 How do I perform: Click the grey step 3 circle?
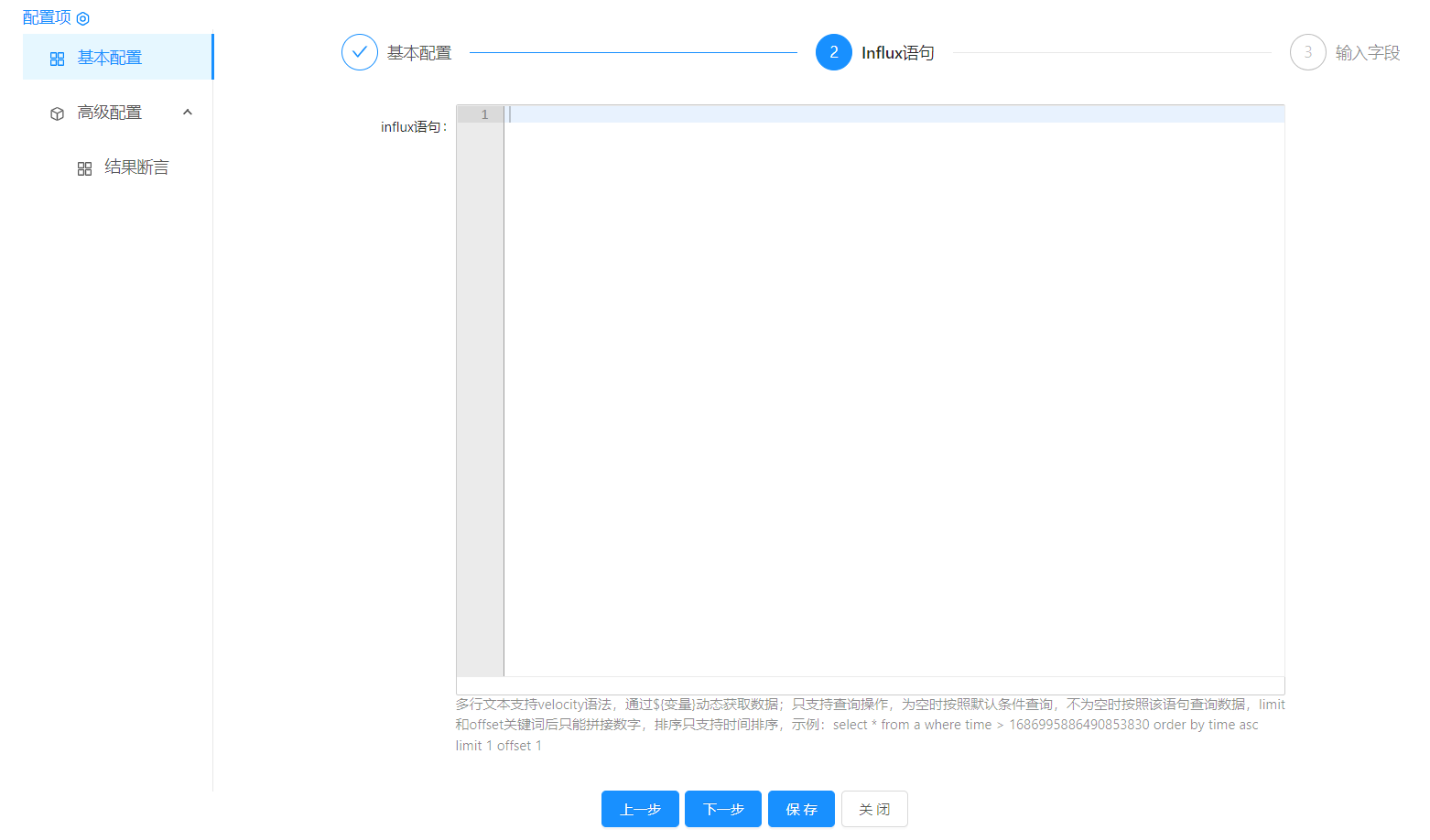tap(1307, 52)
